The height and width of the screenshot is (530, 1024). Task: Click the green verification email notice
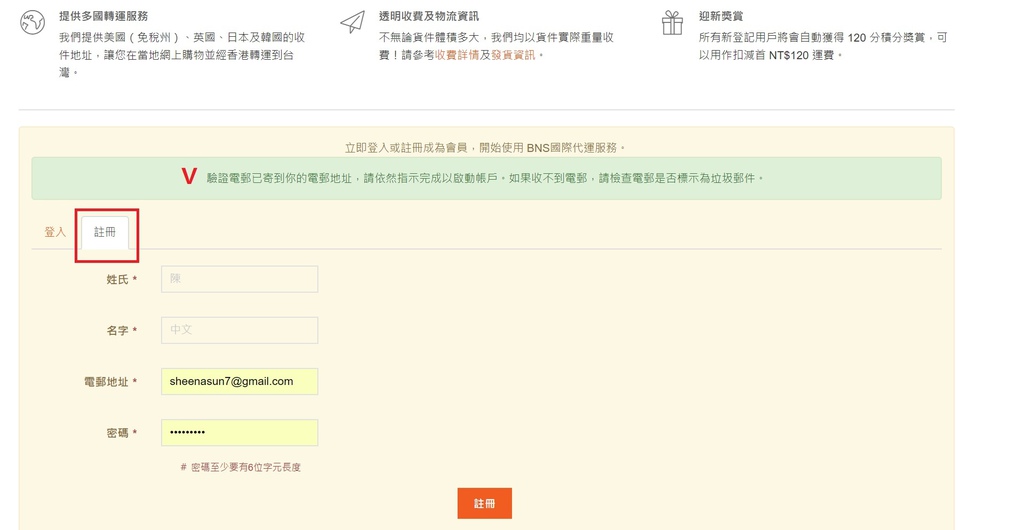[486, 178]
